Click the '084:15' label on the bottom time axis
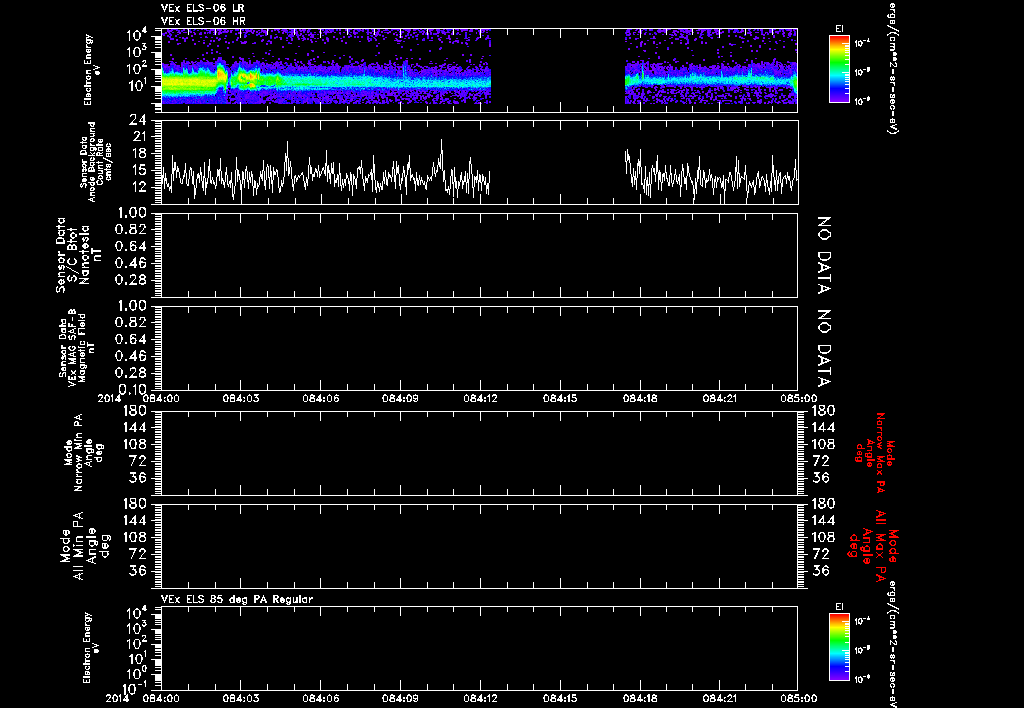This screenshot has height=708, width=1024. point(560,698)
